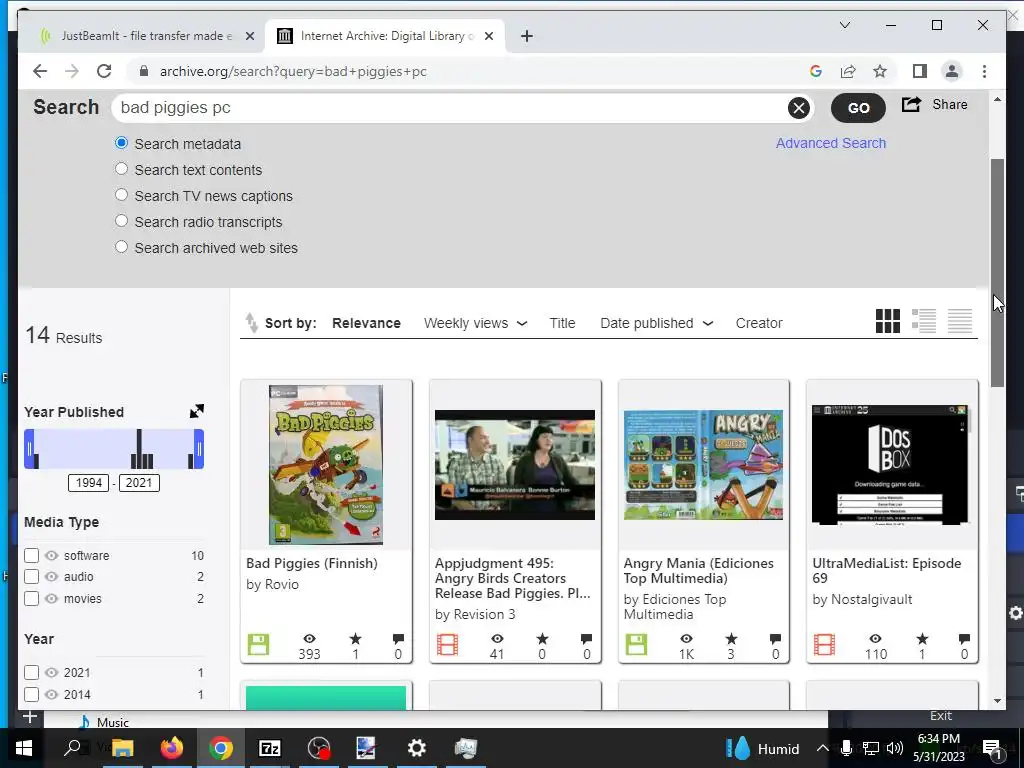1024x768 pixels.
Task: Switch to tile grid view icon
Action: (x=888, y=321)
